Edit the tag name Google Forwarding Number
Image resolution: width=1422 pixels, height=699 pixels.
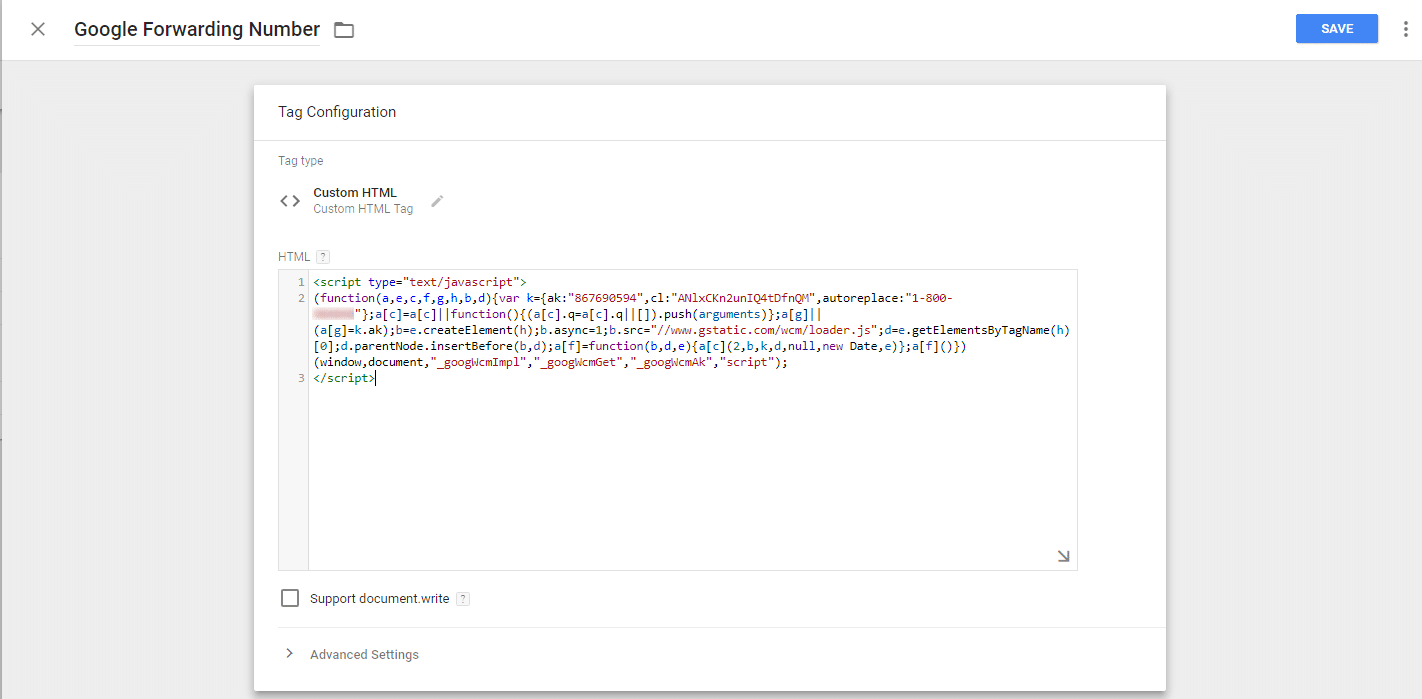(x=197, y=29)
